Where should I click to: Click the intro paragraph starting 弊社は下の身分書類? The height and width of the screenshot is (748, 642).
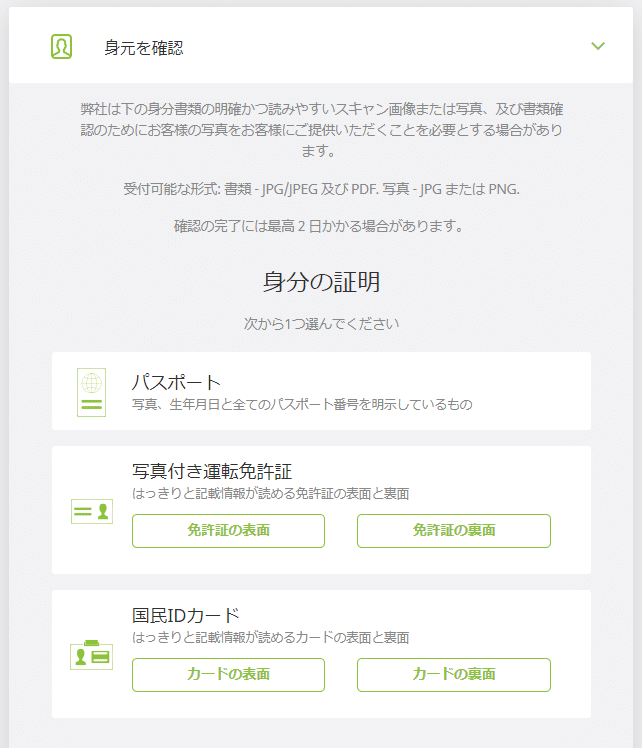tap(321, 130)
